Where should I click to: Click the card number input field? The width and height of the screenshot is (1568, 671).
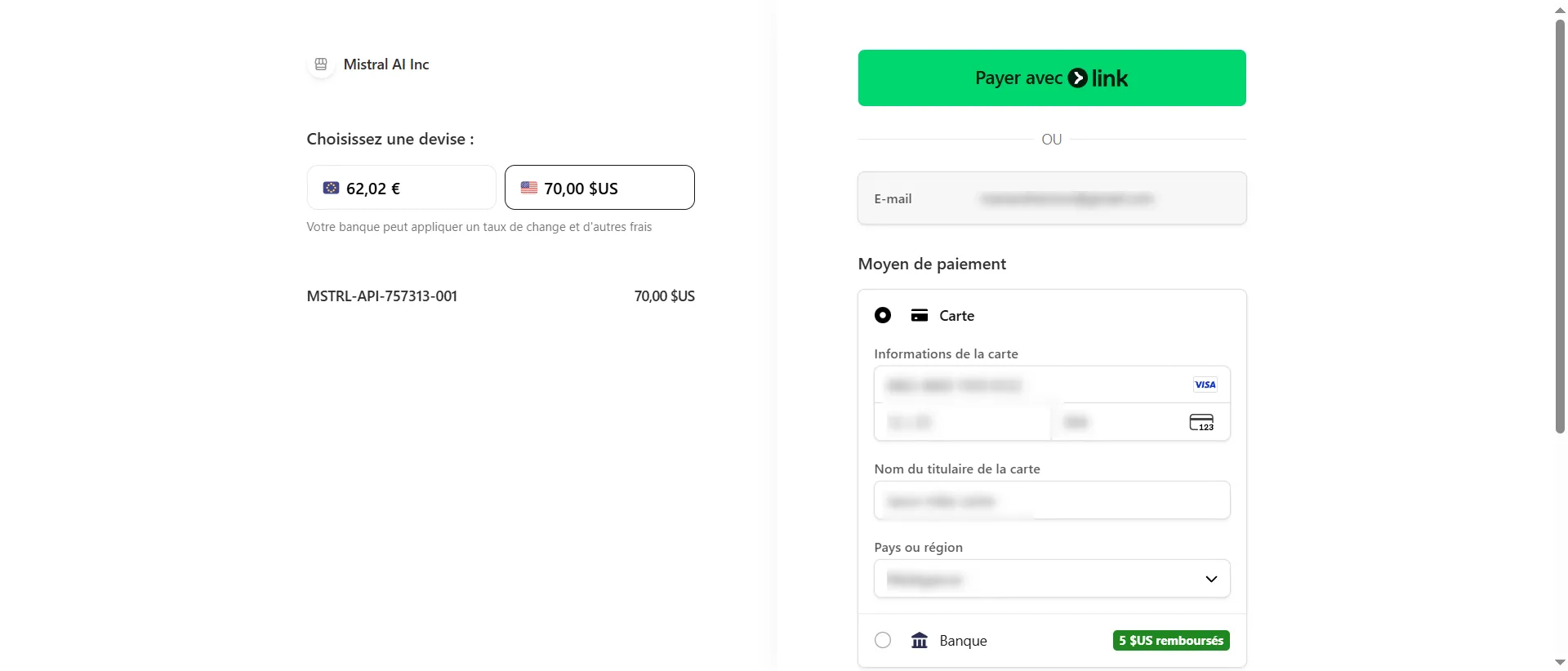pos(1021,384)
